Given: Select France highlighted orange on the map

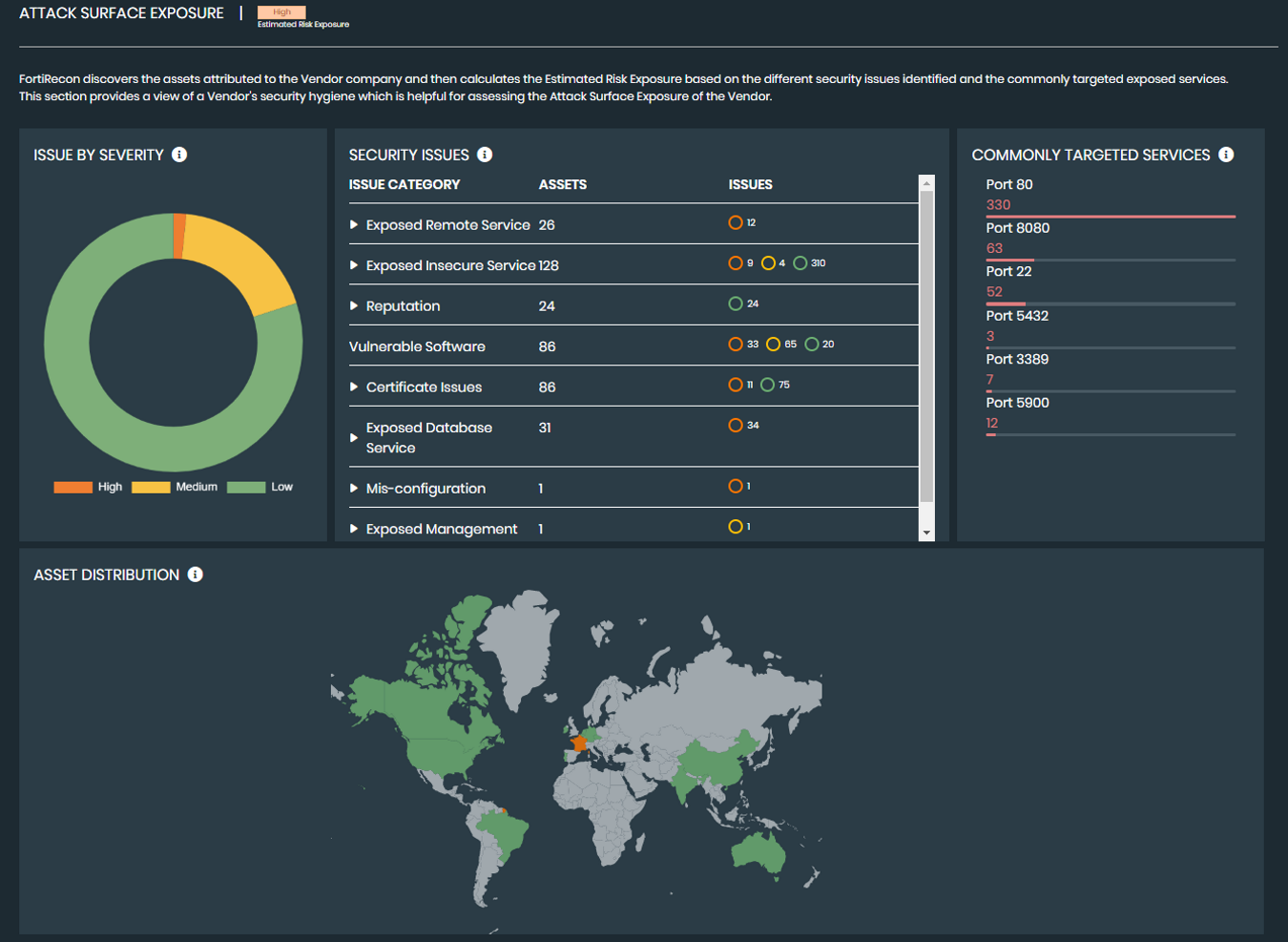Looking at the screenshot, I should 578,743.
